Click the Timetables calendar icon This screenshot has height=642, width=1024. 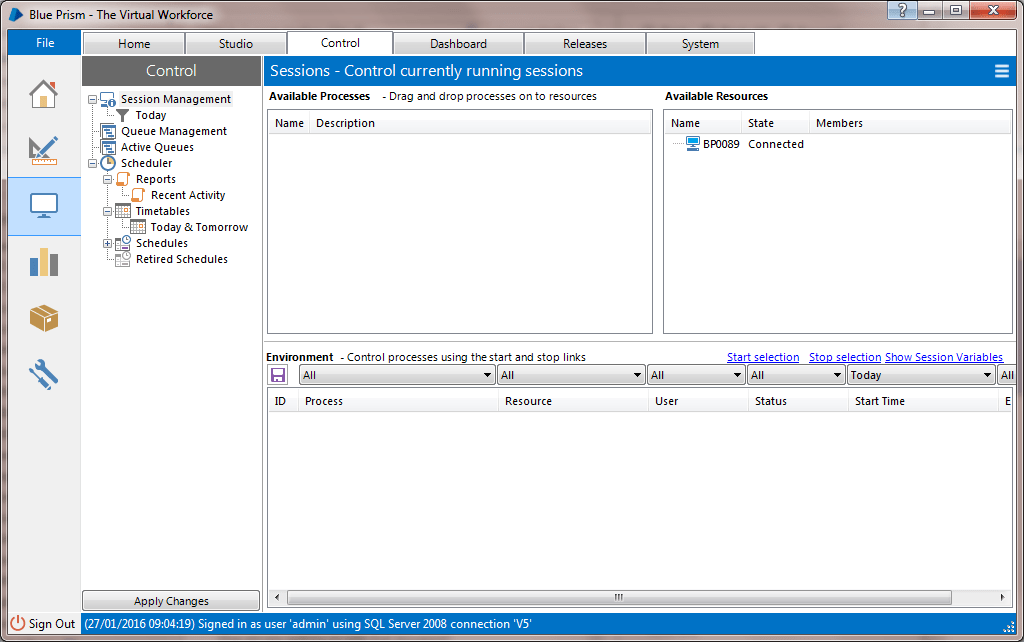(x=123, y=211)
